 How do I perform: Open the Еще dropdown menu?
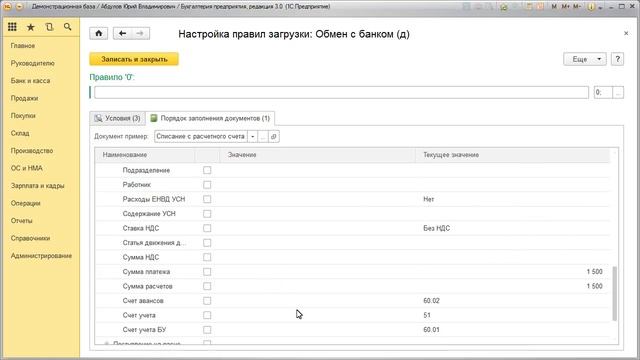click(585, 59)
